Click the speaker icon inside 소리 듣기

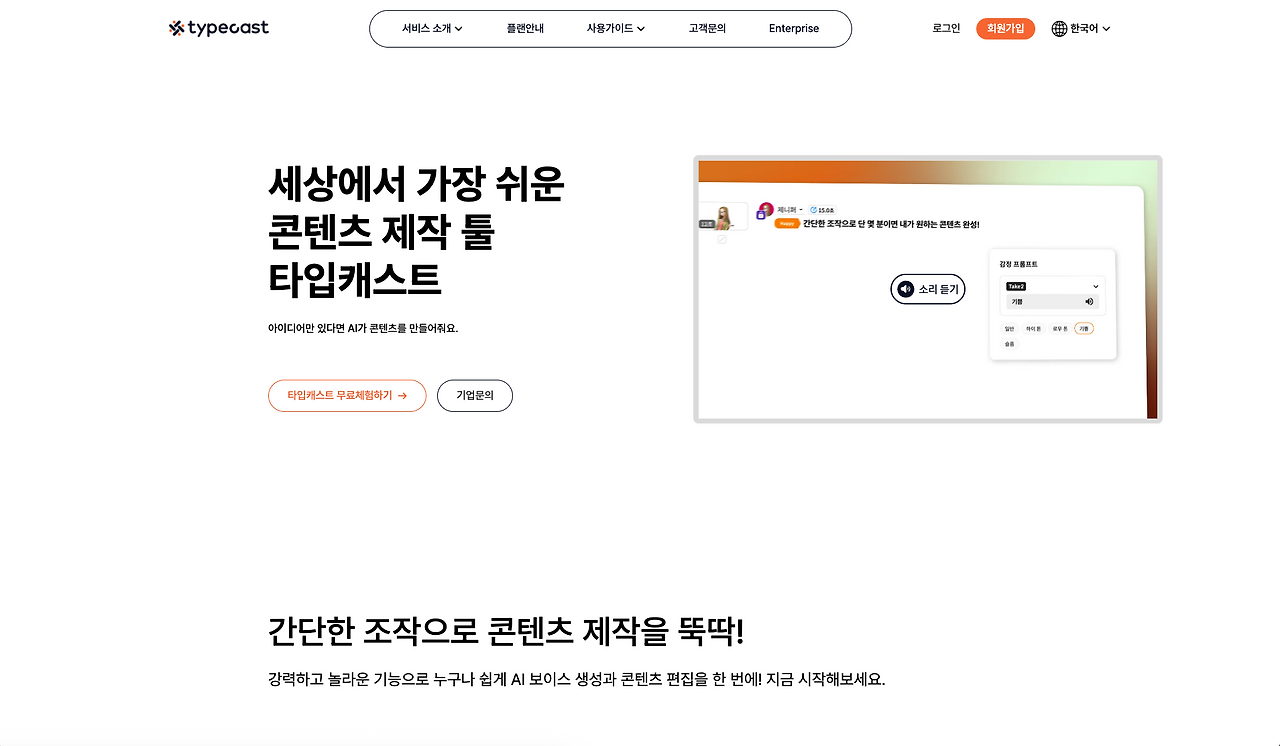click(x=905, y=288)
